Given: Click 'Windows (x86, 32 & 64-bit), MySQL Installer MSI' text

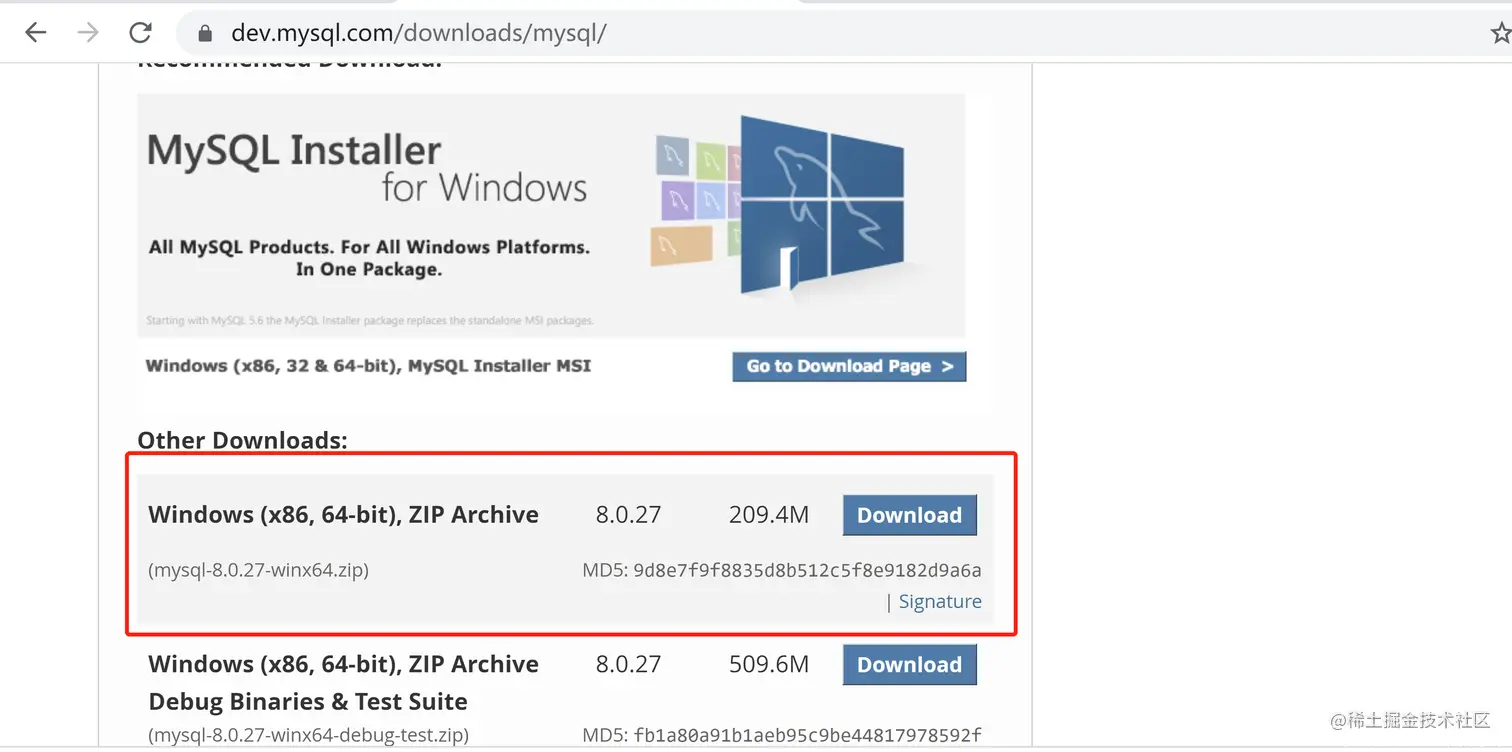Looking at the screenshot, I should click(x=368, y=366).
